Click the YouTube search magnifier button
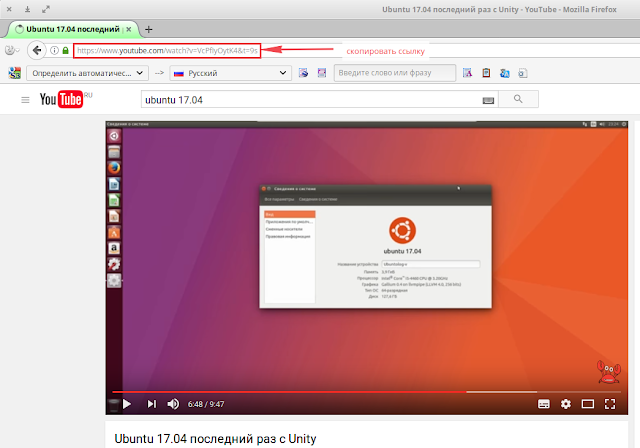 click(x=518, y=99)
